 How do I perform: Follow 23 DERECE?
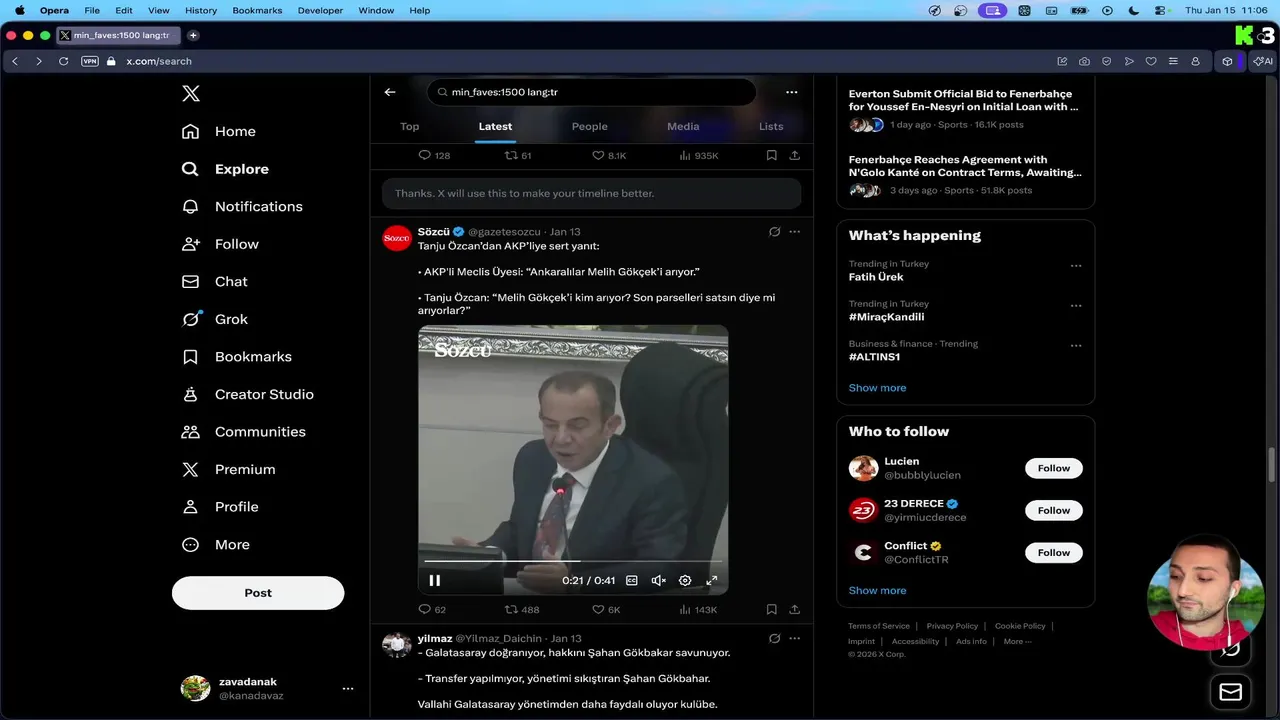(1053, 510)
